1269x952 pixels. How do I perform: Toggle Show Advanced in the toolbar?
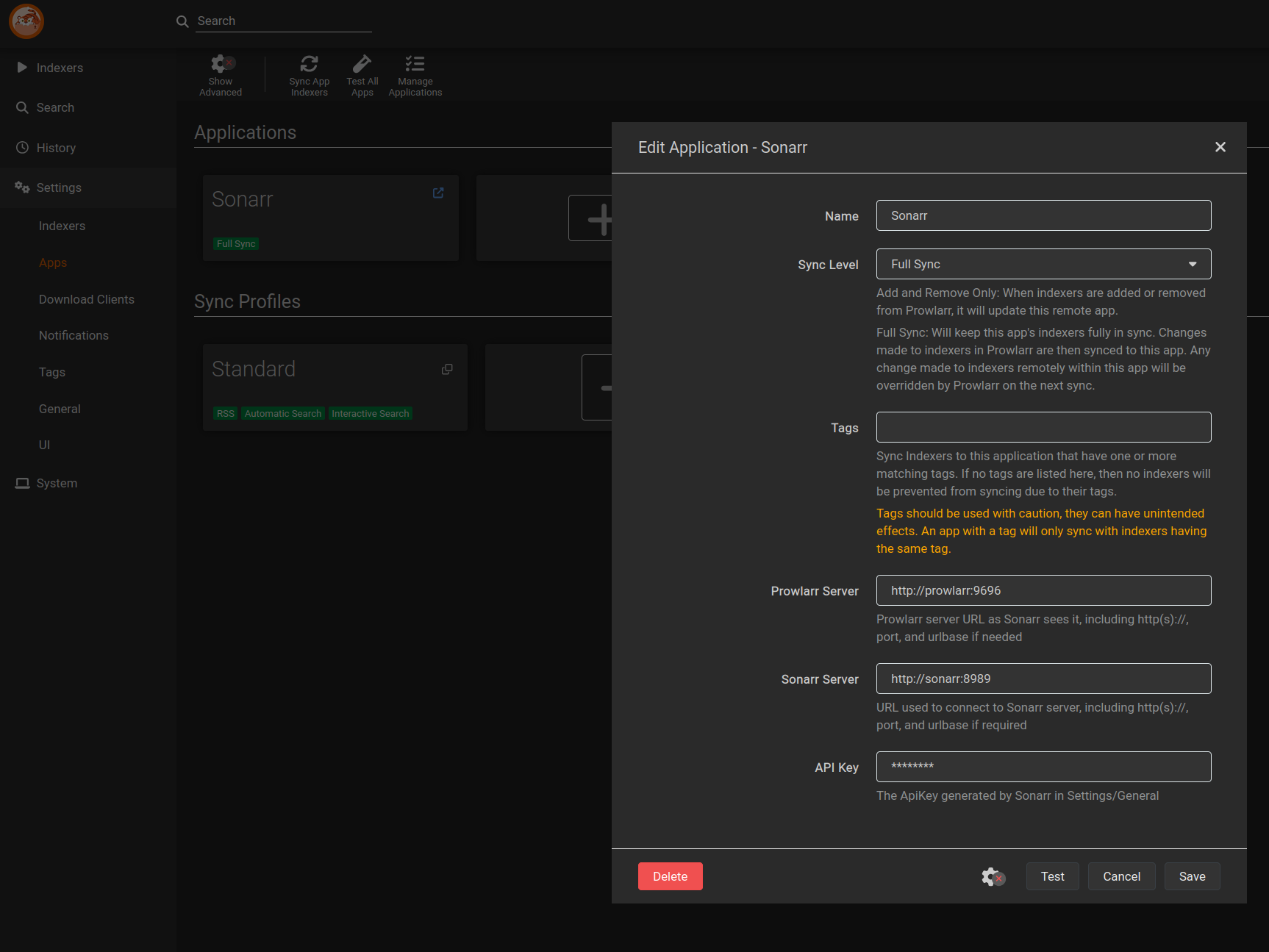click(x=221, y=75)
